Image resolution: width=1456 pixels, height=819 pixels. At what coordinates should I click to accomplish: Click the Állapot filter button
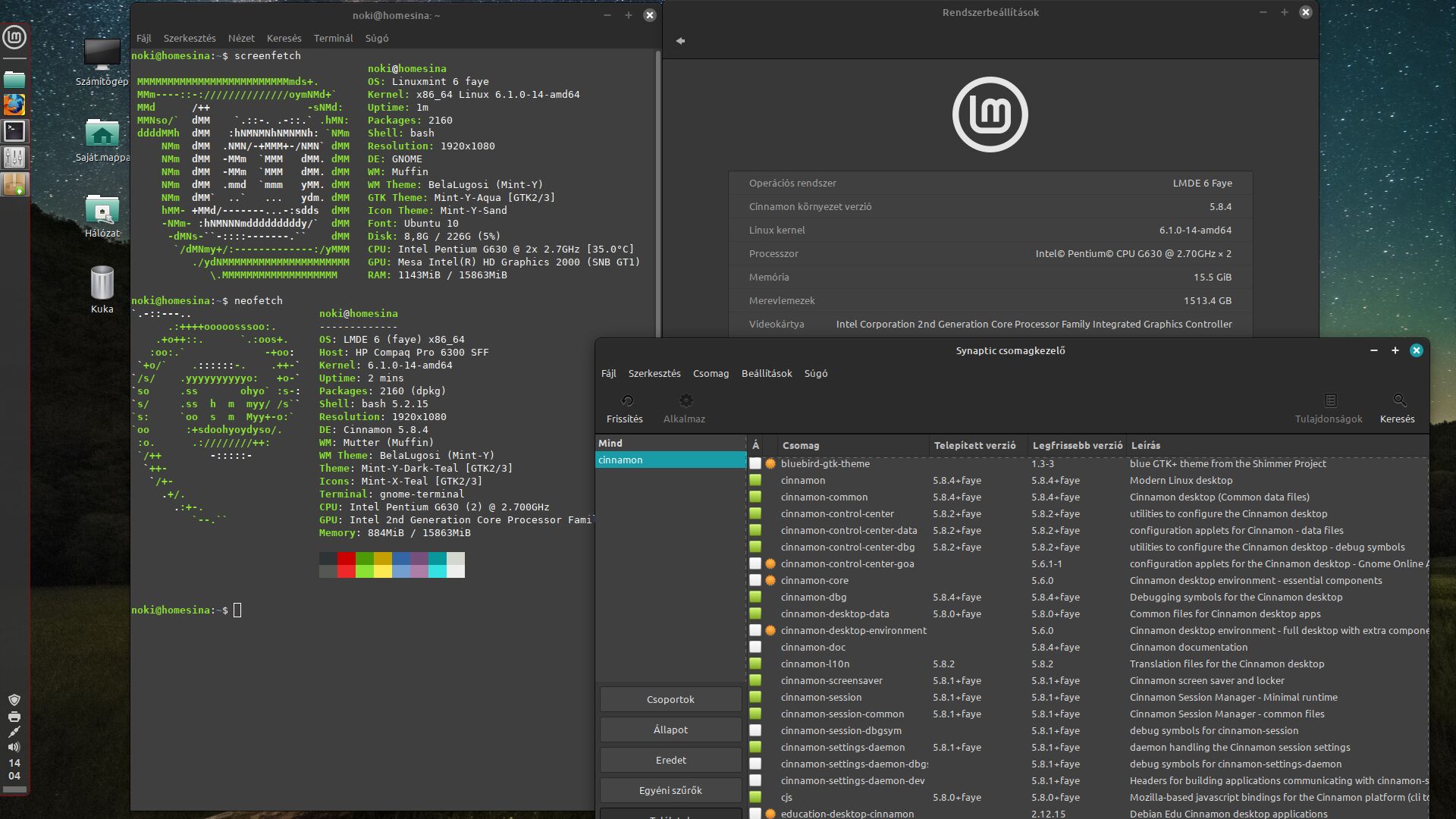(671, 730)
